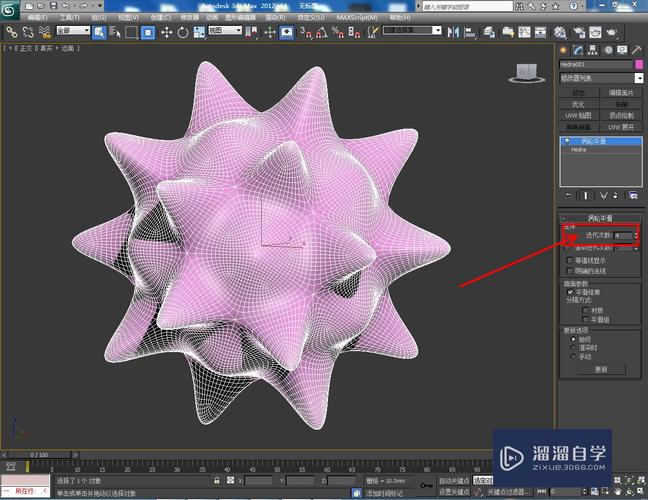648x500 pixels.
Task: Switch to Create command panel tab
Action: (x=563, y=50)
